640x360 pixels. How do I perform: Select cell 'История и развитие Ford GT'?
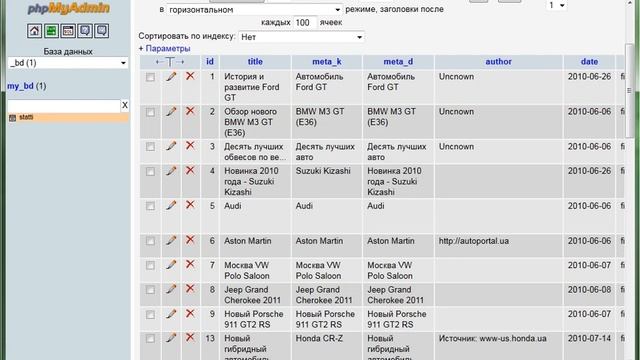[x=255, y=87]
